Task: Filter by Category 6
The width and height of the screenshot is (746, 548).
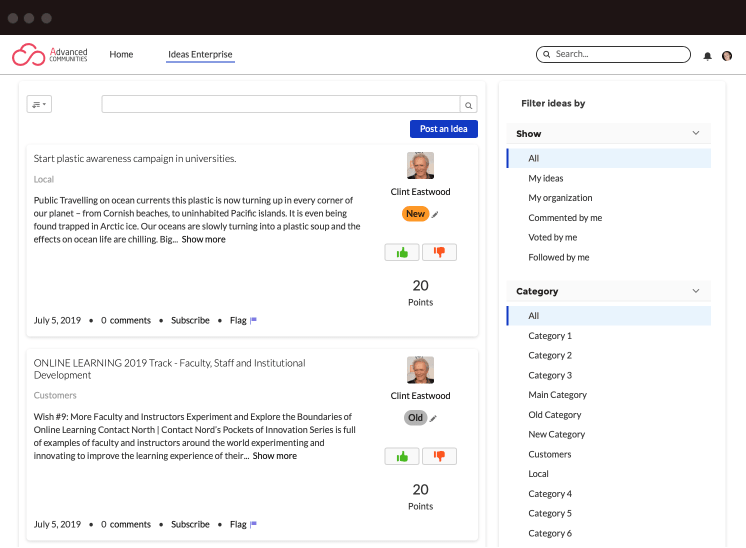Action: point(550,533)
